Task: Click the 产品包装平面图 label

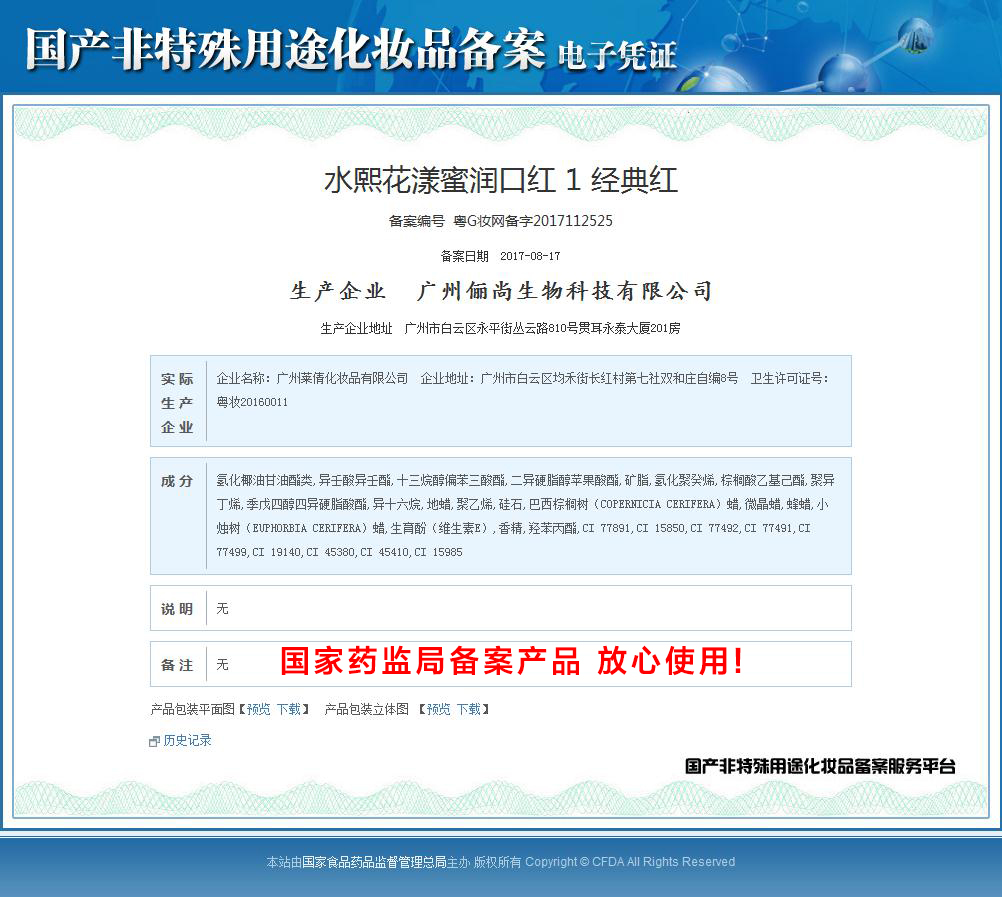Action: pyautogui.click(x=192, y=709)
